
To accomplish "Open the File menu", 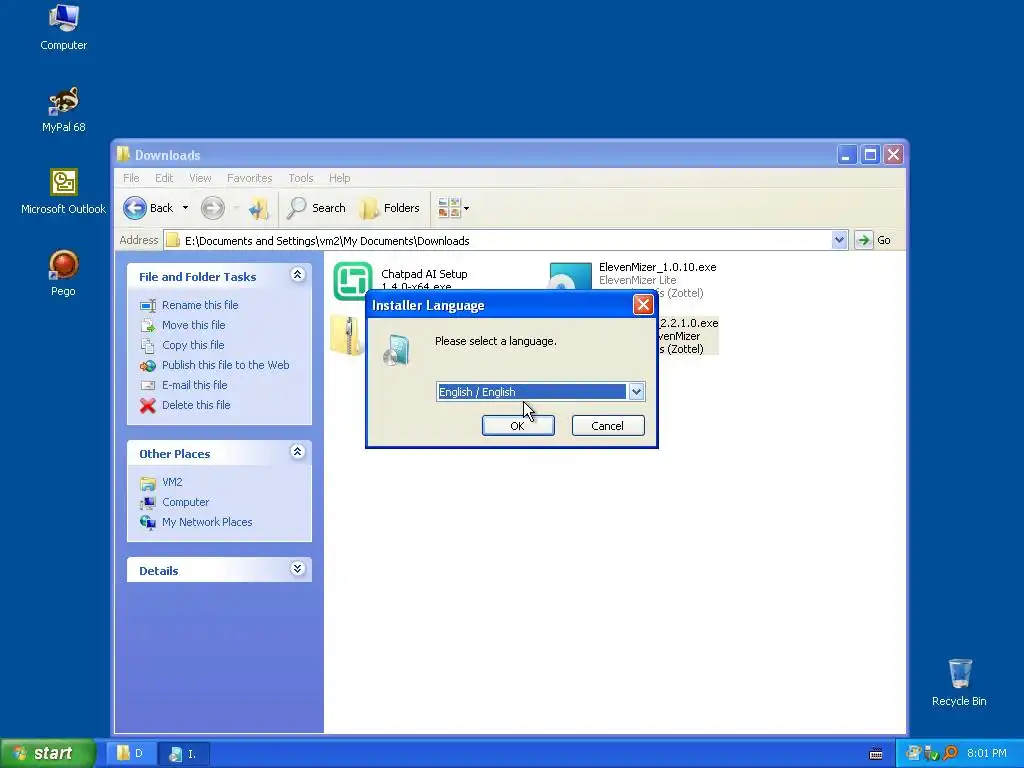I will [131, 178].
